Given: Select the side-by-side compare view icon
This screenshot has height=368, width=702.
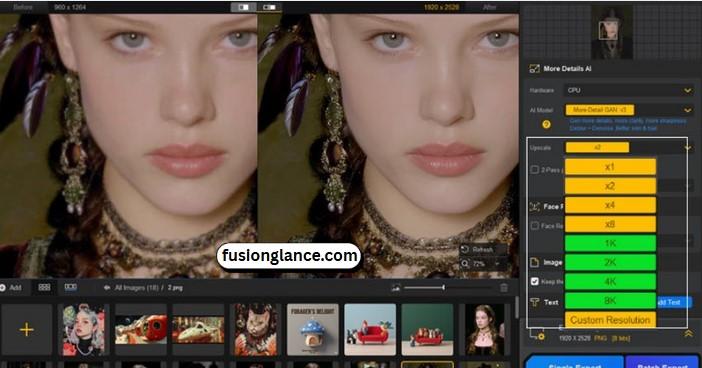Looking at the screenshot, I should tap(269, 7).
